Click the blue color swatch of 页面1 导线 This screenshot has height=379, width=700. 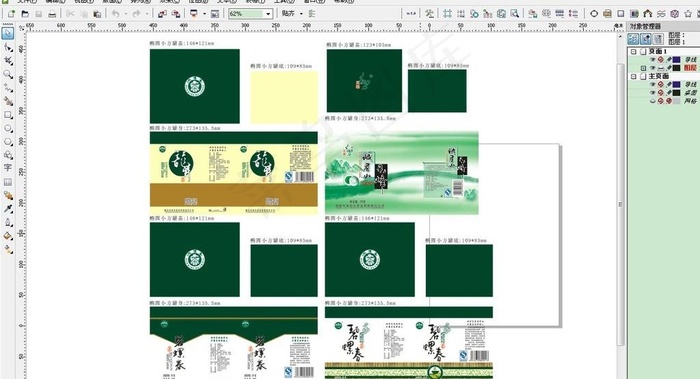click(677, 59)
